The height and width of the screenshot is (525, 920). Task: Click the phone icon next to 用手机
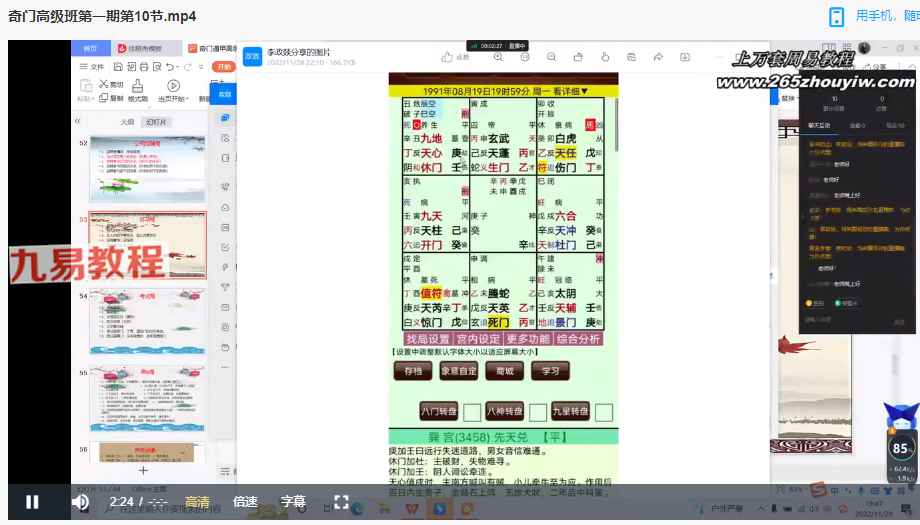(836, 16)
